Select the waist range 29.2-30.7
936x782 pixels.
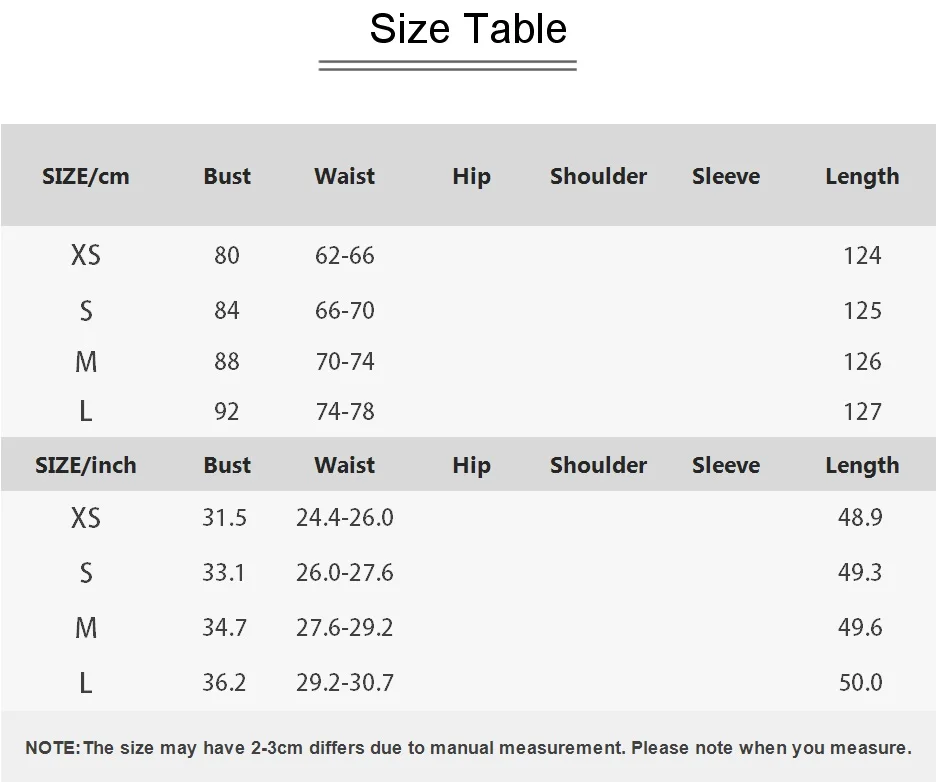point(344,682)
